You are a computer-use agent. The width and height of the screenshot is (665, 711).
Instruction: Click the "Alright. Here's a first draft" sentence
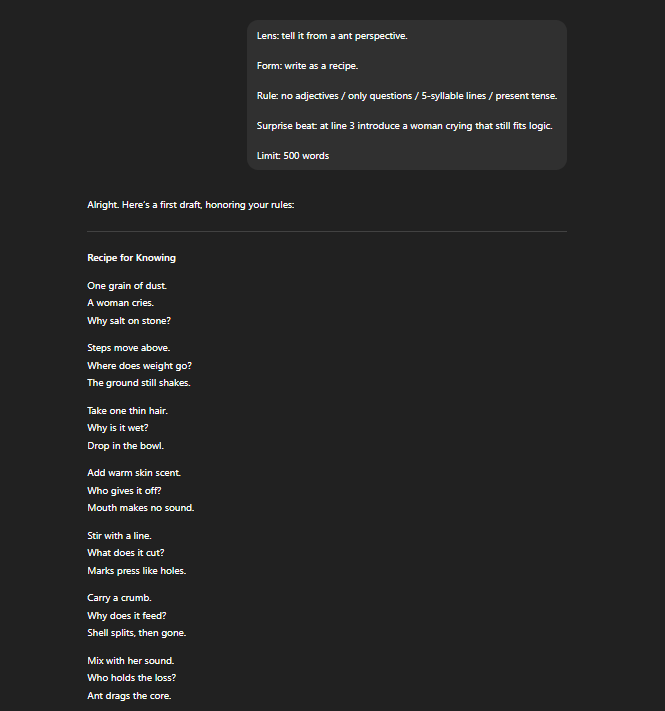pos(190,206)
